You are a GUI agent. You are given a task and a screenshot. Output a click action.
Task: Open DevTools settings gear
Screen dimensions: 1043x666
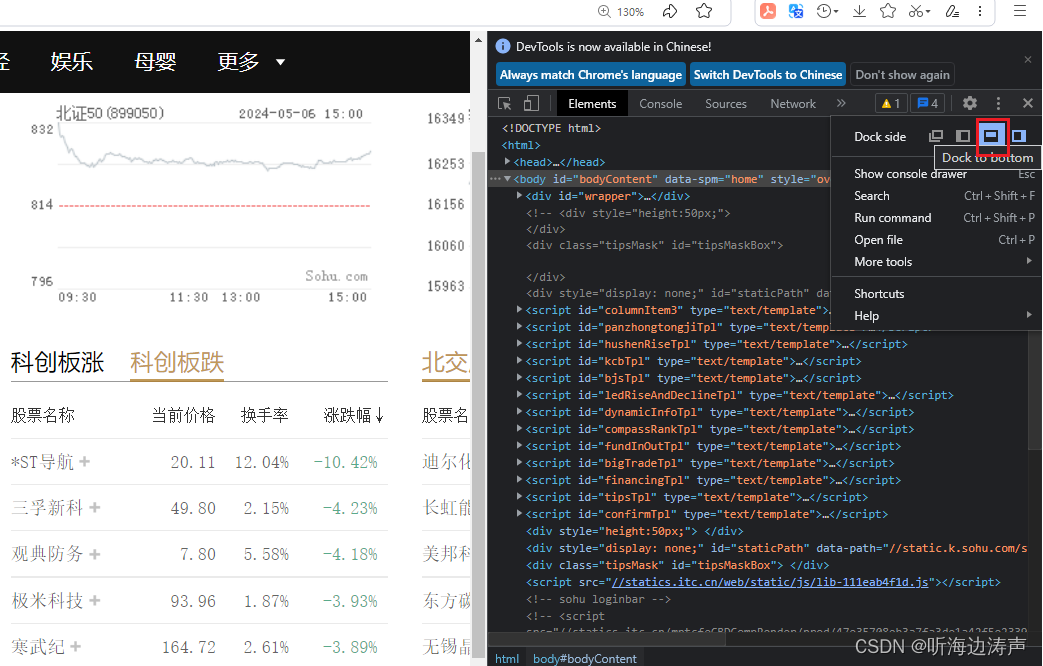970,103
